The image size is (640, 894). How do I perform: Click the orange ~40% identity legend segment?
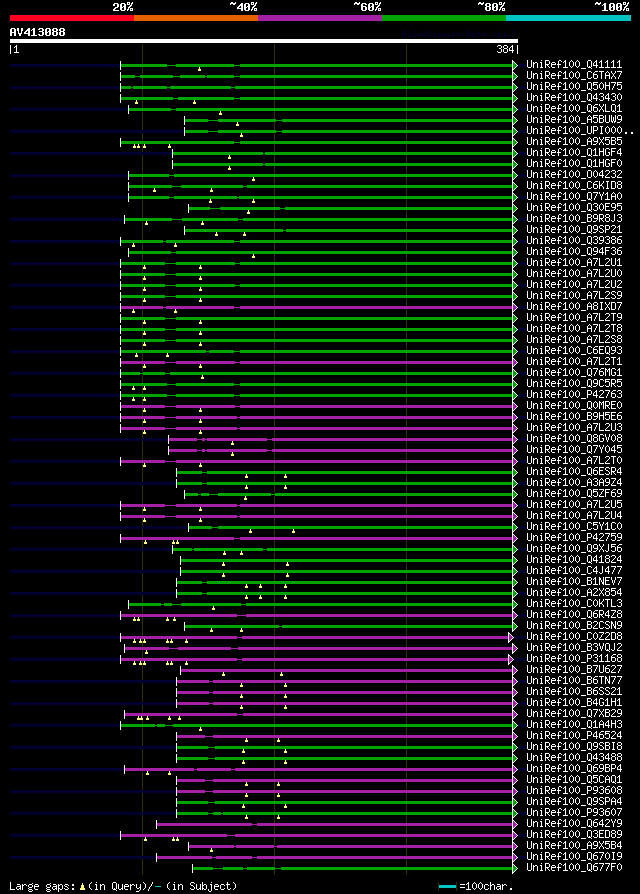pos(196,18)
